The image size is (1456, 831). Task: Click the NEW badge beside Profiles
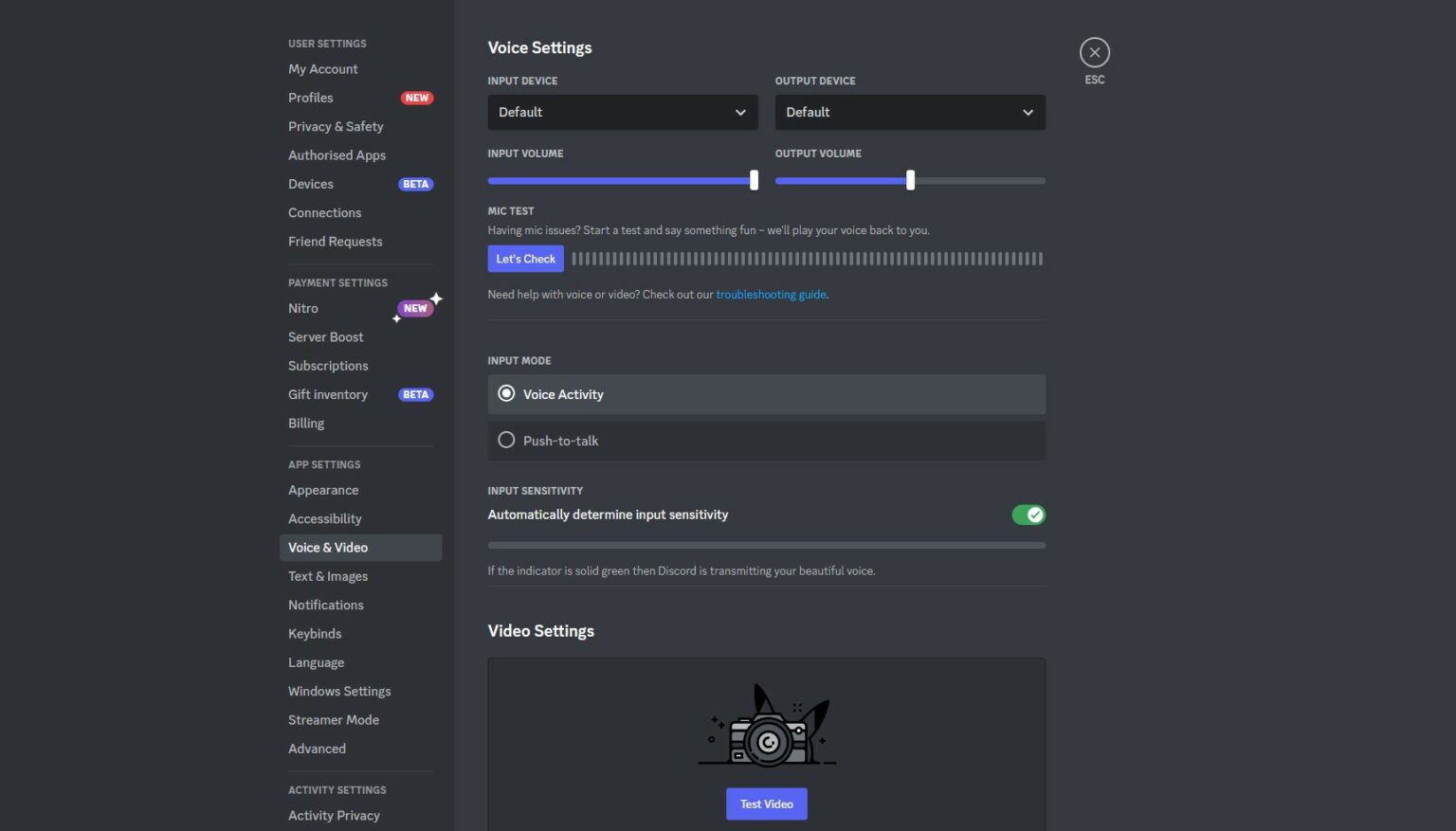point(416,98)
